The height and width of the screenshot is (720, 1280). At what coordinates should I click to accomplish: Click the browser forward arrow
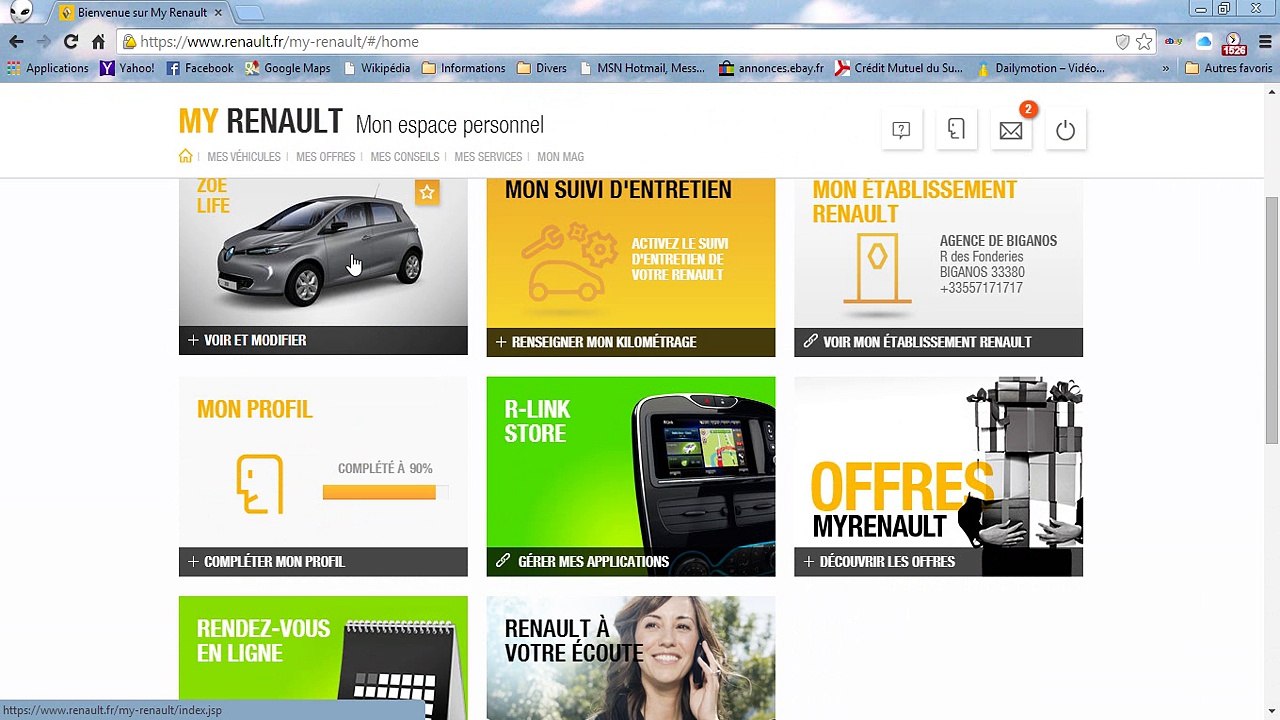[43, 42]
